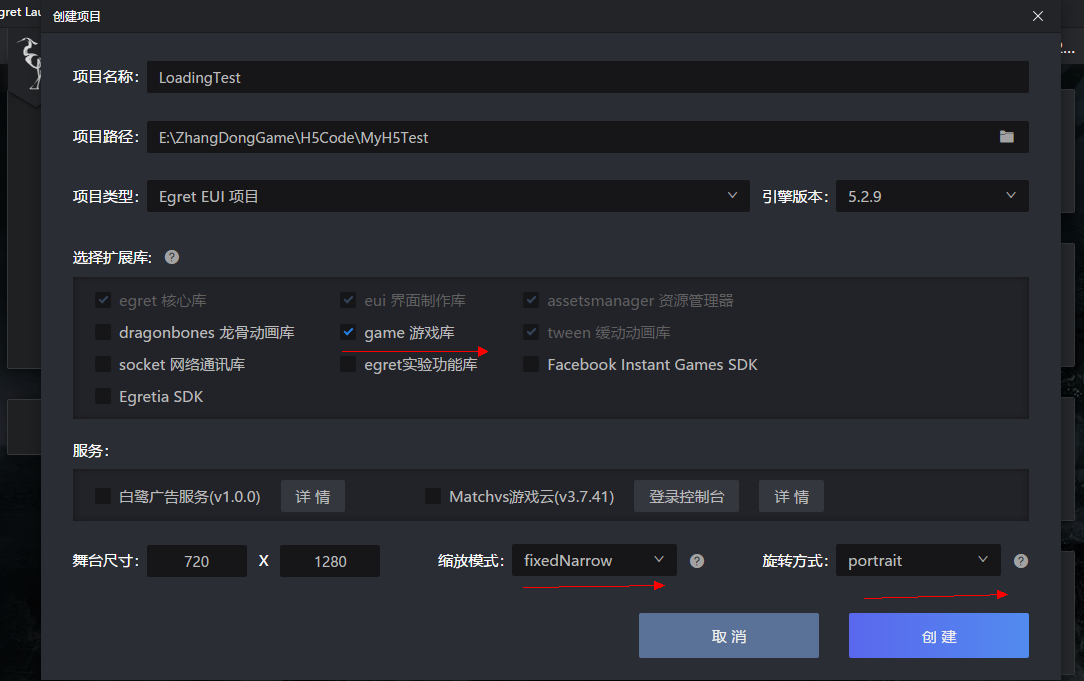Click the folder browse icon for project path
The width and height of the screenshot is (1084, 681).
tap(1007, 137)
